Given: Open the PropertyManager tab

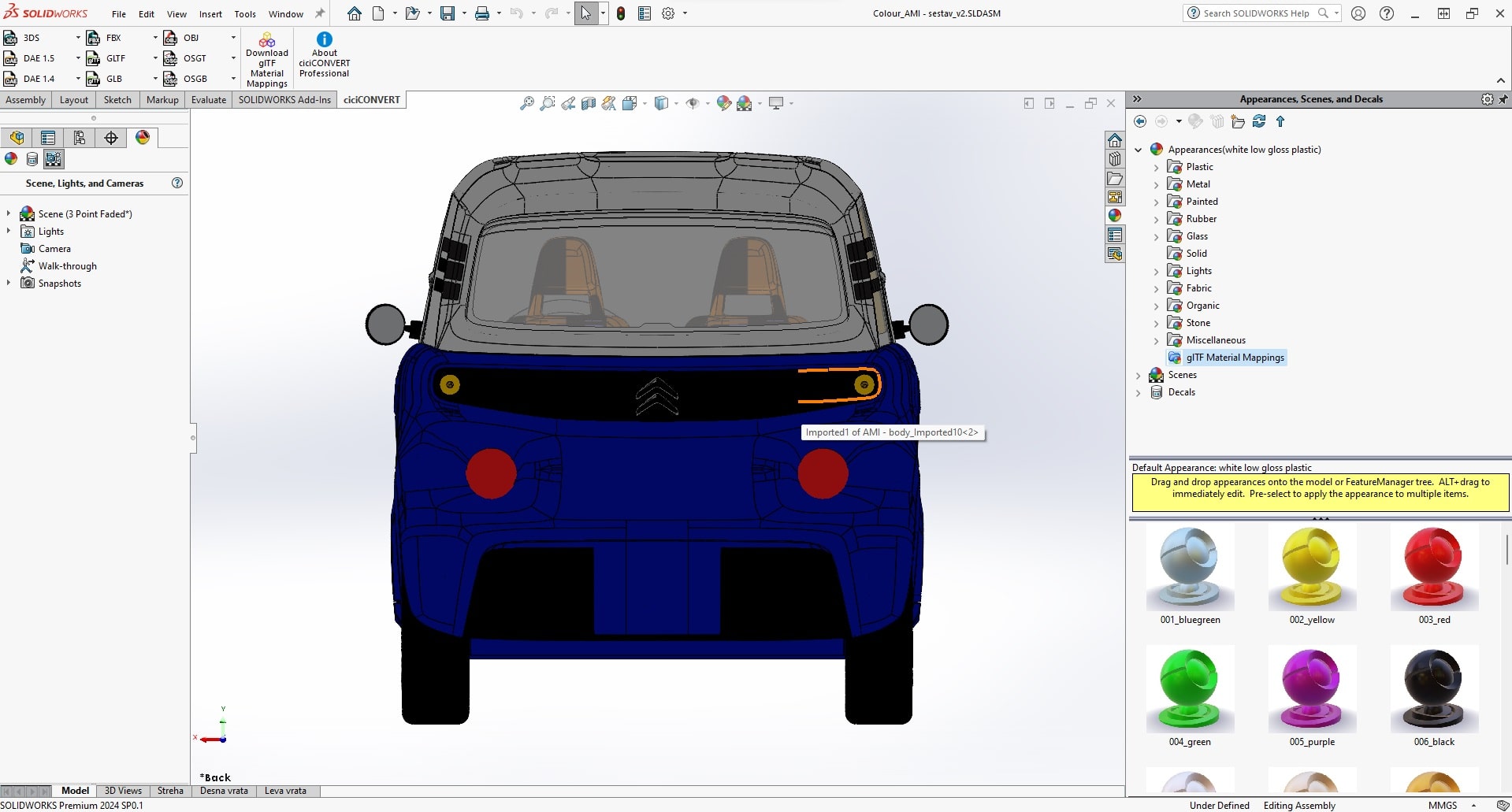Looking at the screenshot, I should point(48,138).
